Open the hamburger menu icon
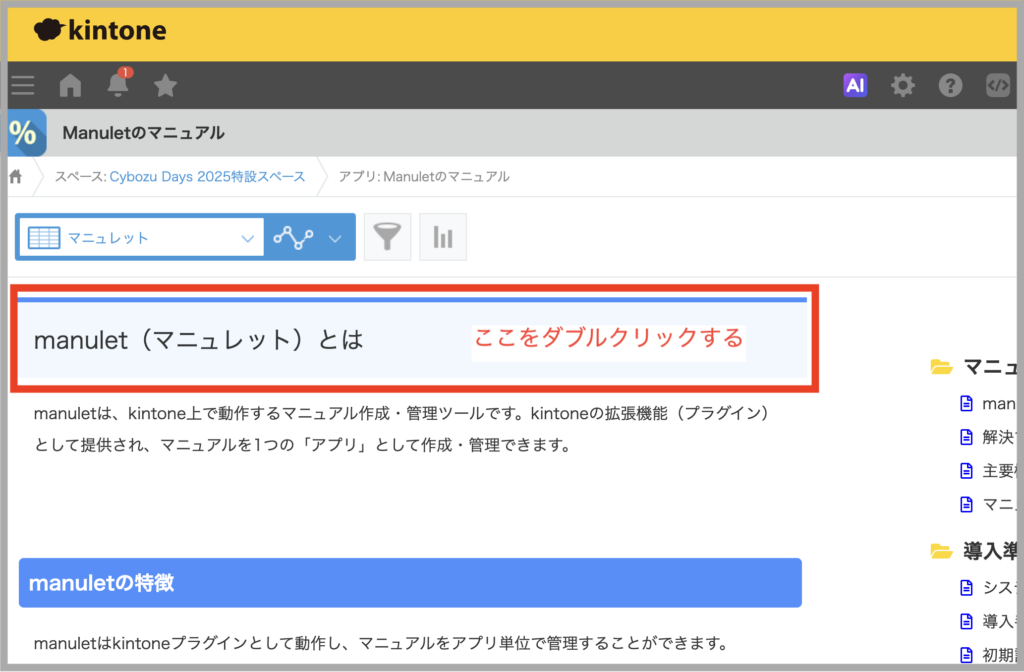The image size is (1024, 672). click(x=22, y=86)
